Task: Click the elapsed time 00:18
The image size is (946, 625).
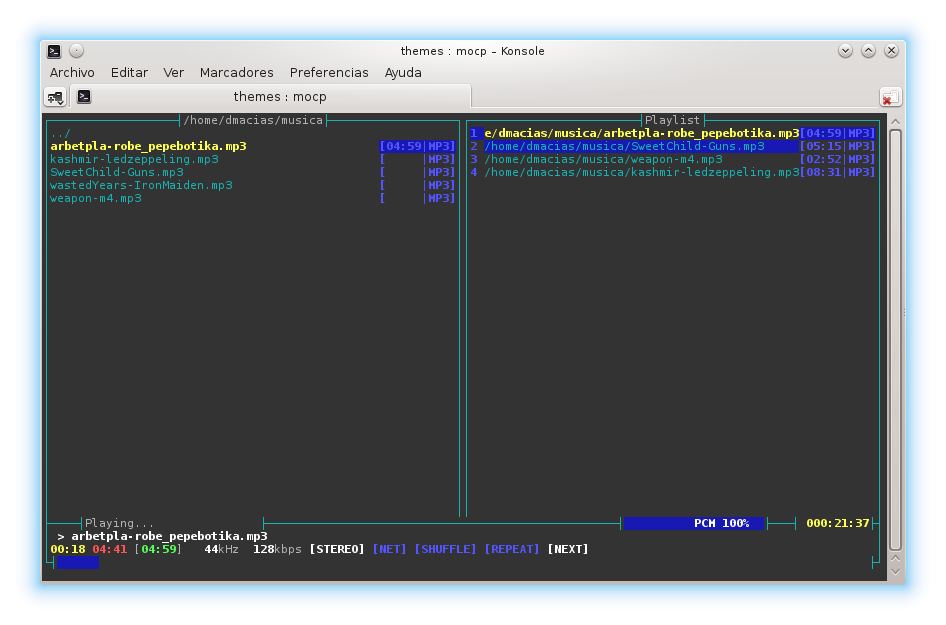Action: tap(68, 550)
